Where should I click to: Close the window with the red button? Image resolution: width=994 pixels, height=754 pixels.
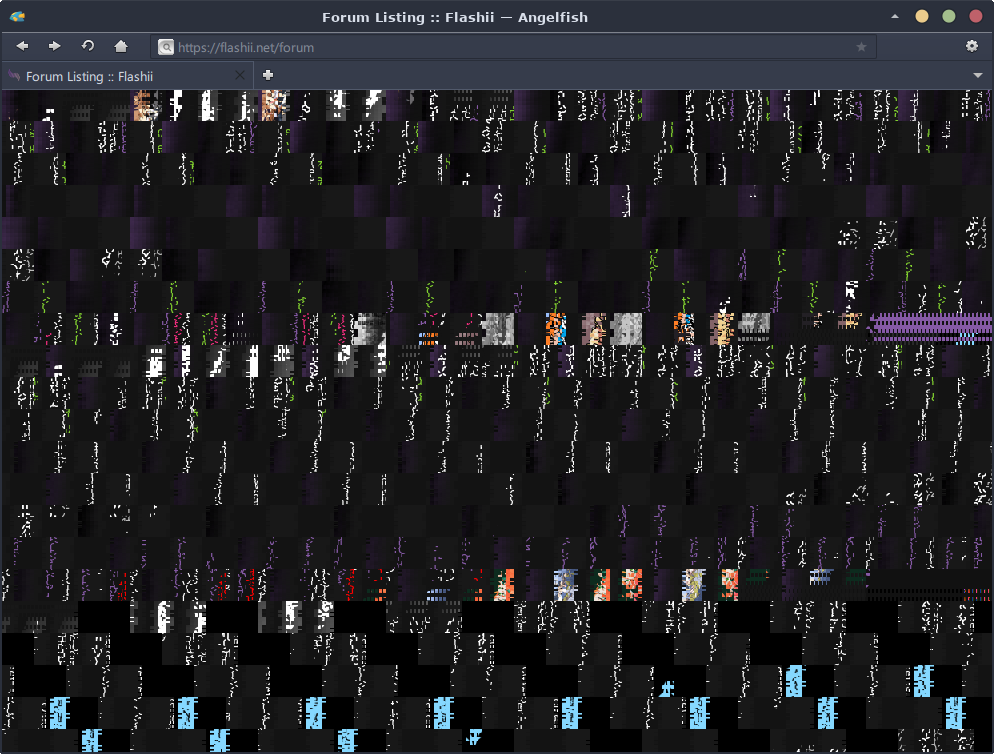(976, 16)
